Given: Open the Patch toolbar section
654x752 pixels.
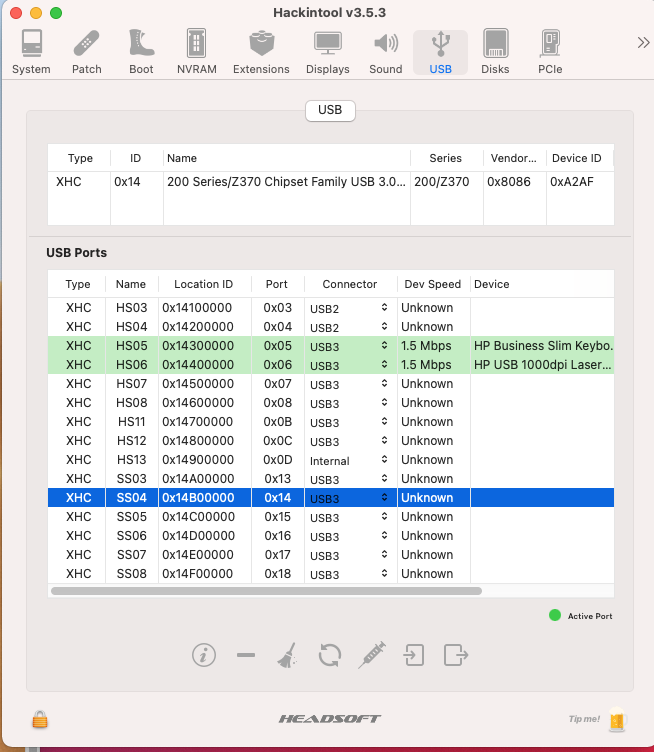Looking at the screenshot, I should (86, 52).
